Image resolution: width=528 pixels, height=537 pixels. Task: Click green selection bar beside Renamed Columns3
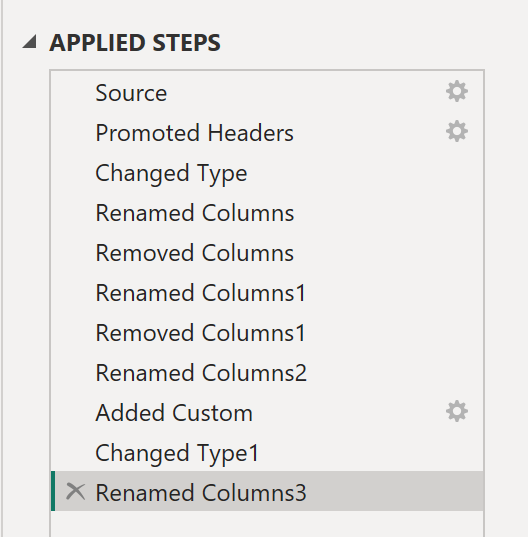coord(53,491)
